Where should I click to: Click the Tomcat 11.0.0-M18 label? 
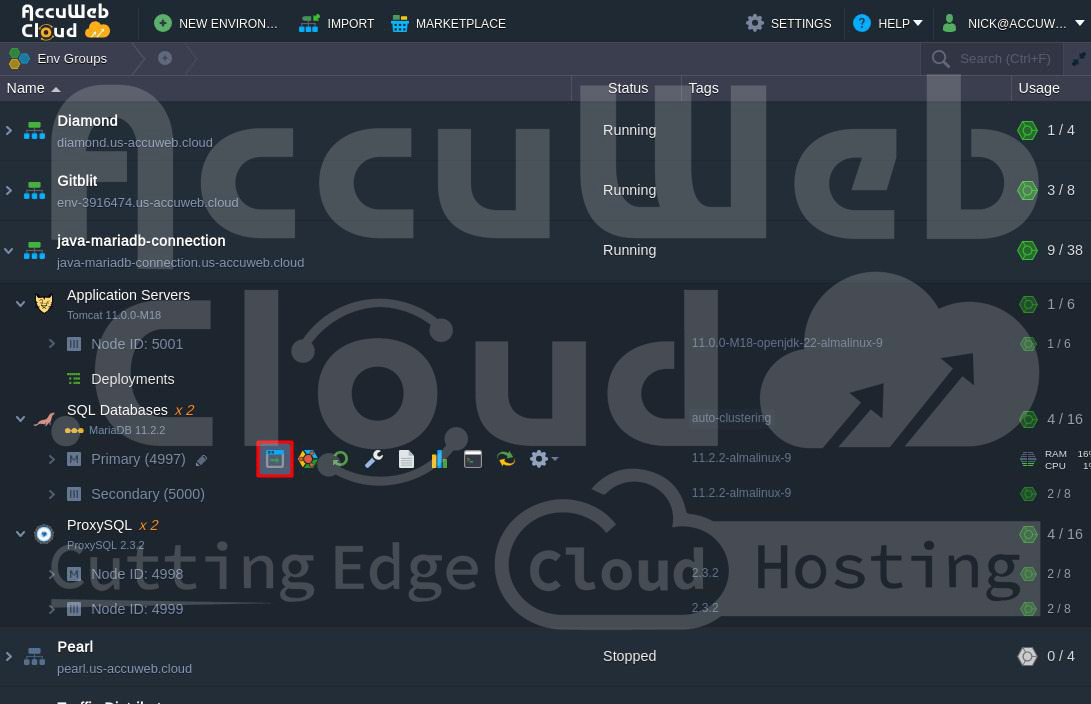114,315
